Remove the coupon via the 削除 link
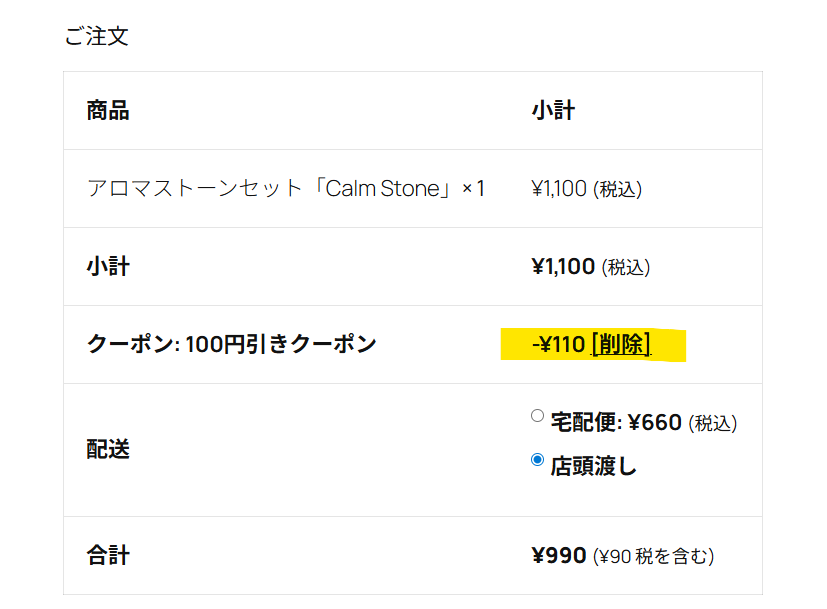The width and height of the screenshot is (827, 609). (621, 344)
